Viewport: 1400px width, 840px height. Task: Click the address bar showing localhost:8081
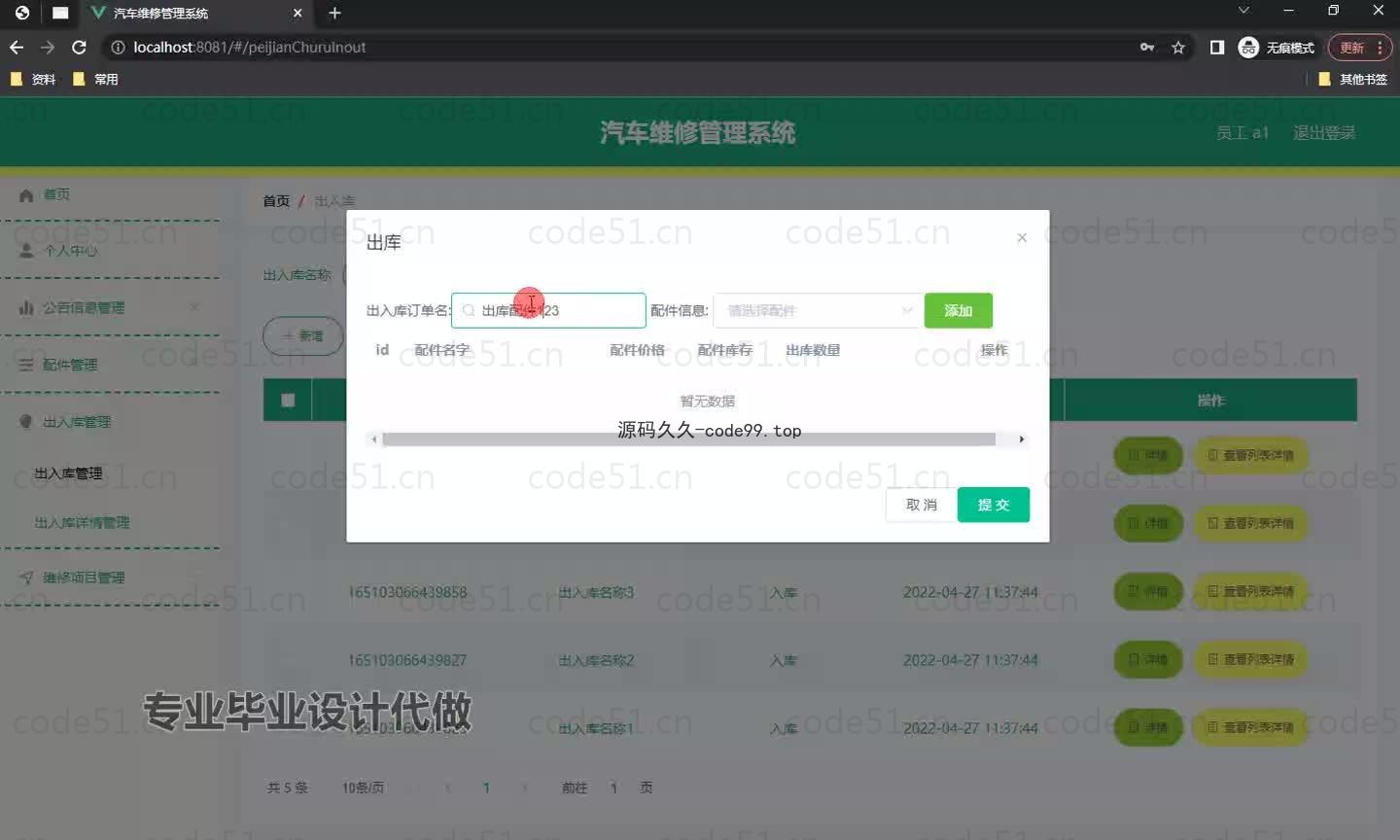coord(622,47)
